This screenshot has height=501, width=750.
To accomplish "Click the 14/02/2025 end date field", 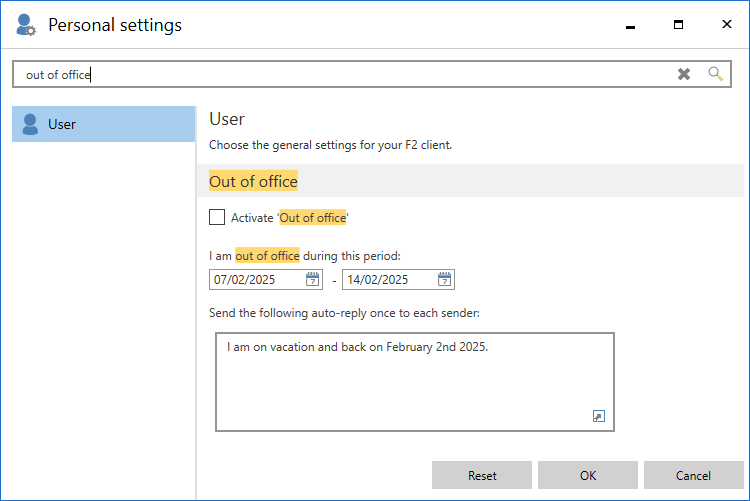I will pyautogui.click(x=388, y=280).
